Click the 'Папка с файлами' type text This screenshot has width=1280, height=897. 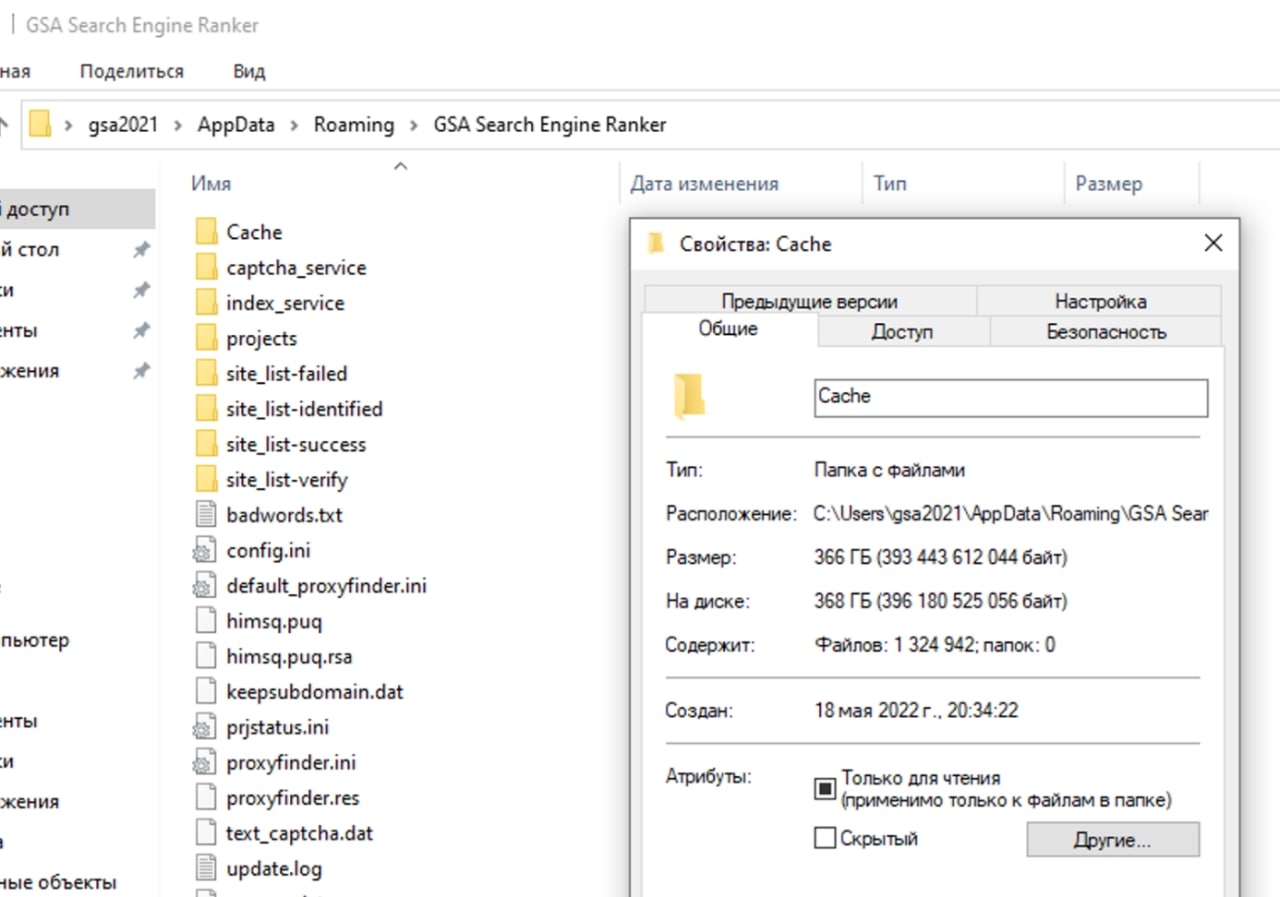pyautogui.click(x=890, y=469)
